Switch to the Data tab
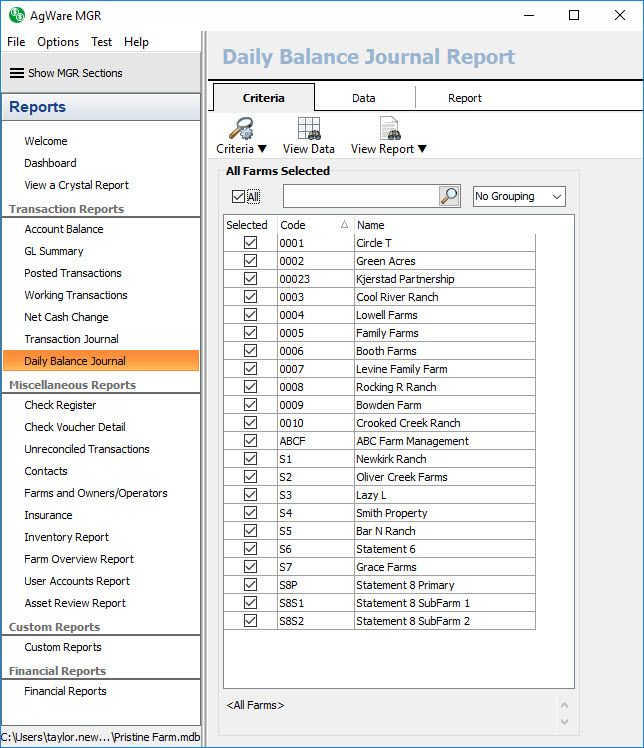 (x=364, y=98)
